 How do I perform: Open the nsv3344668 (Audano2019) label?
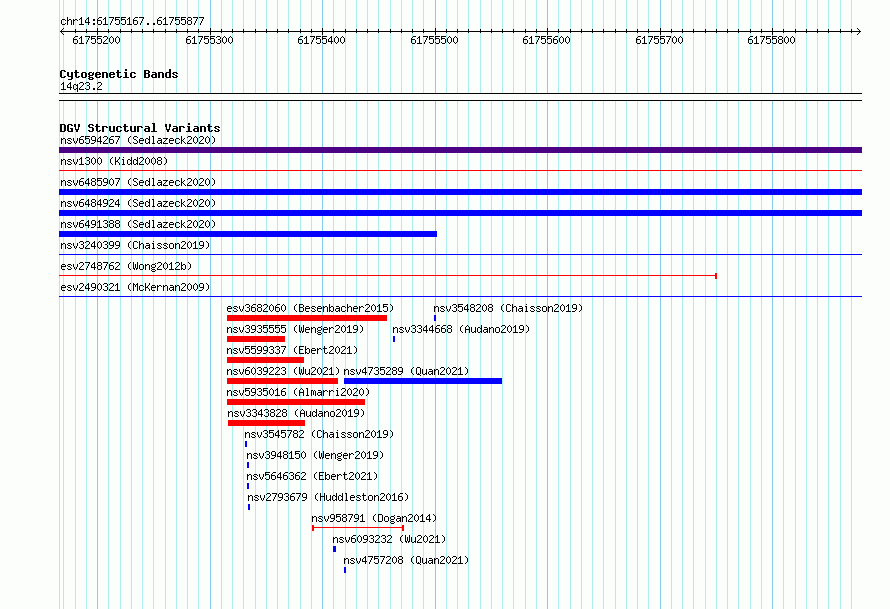[x=461, y=329]
